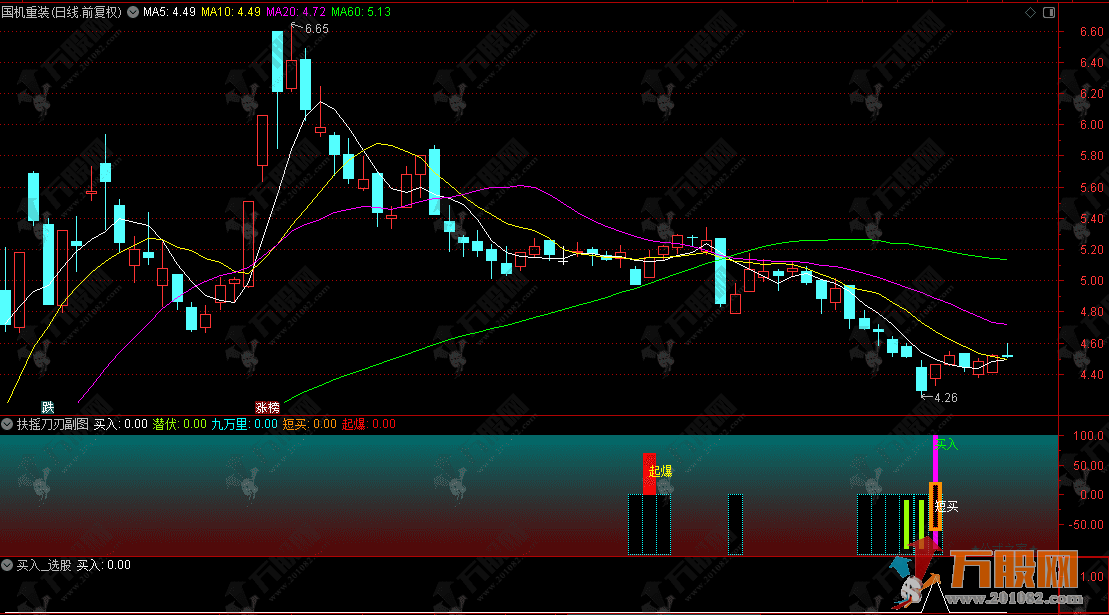Screen dimensions: 1109x615
Task: Click the 5.40 price axis label
Action: click(1091, 218)
